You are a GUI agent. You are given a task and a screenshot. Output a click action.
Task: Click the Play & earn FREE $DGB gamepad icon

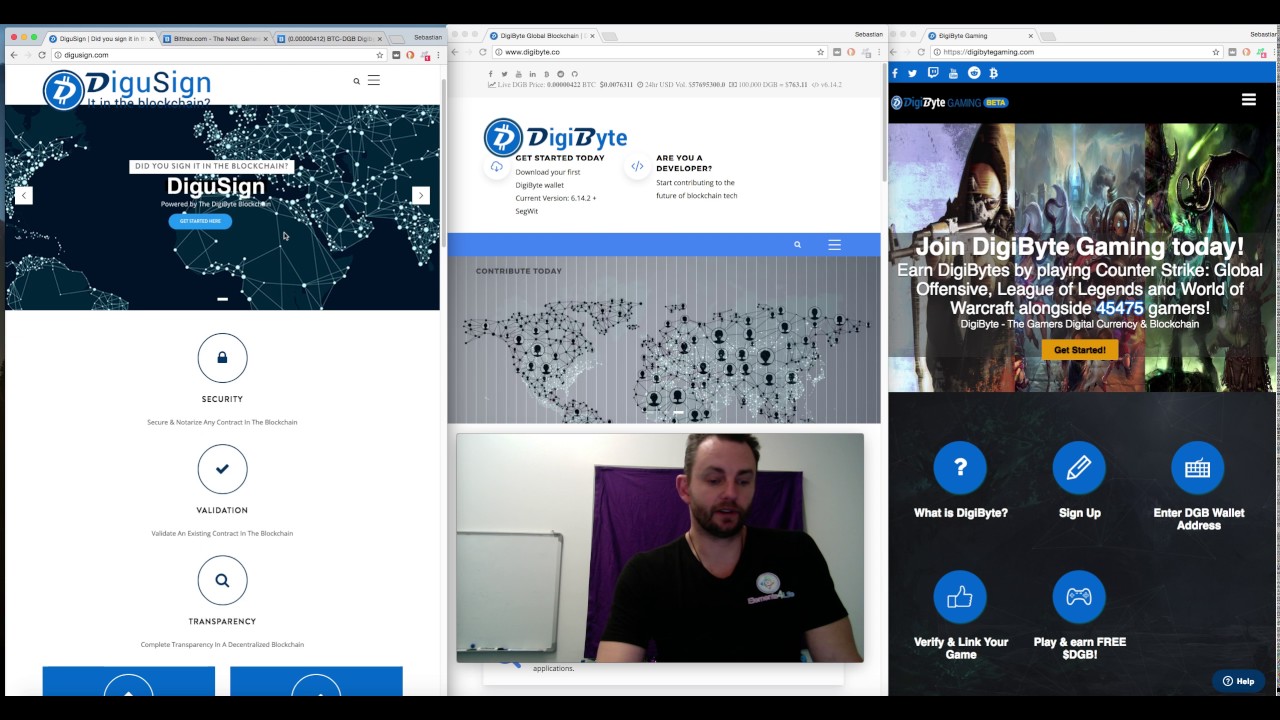coord(1079,597)
